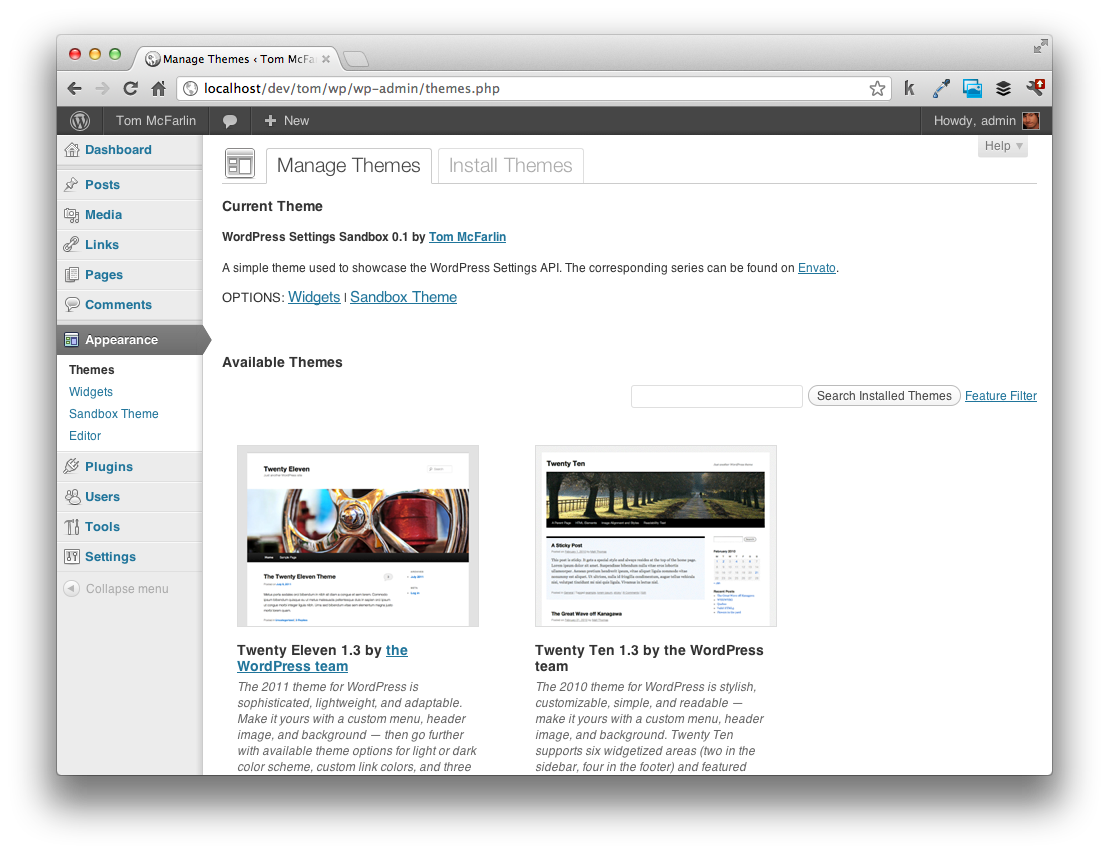Open the Tools menu item
This screenshot has height=854, width=1109.
[129, 527]
